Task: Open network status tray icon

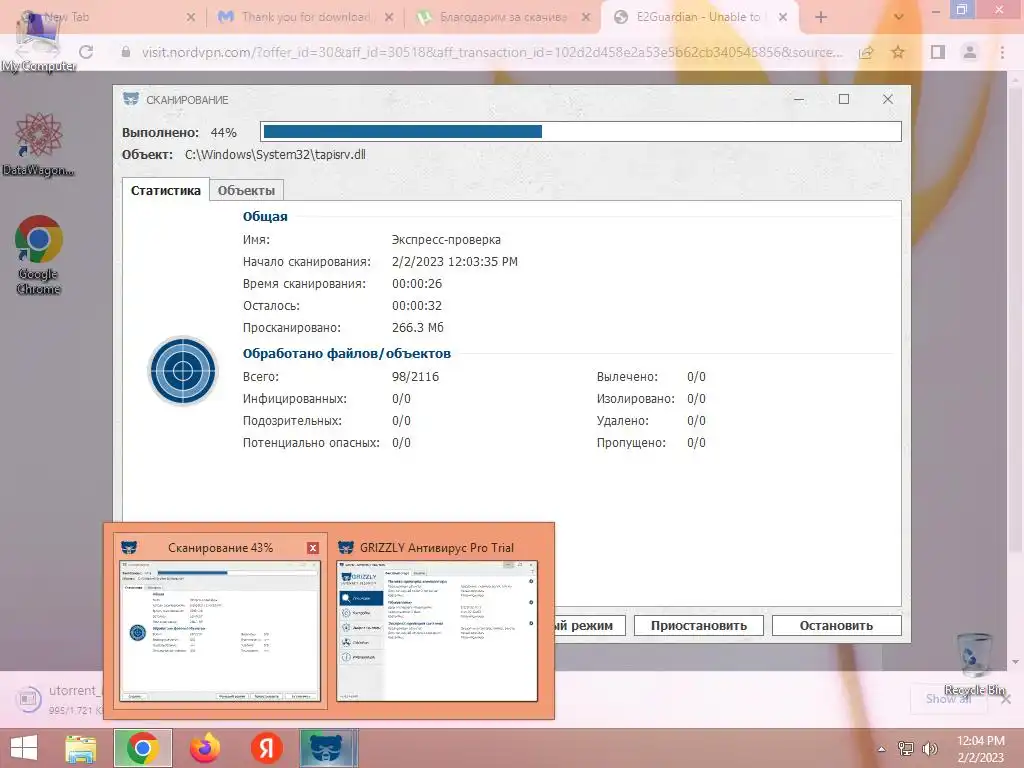Action: [905, 749]
